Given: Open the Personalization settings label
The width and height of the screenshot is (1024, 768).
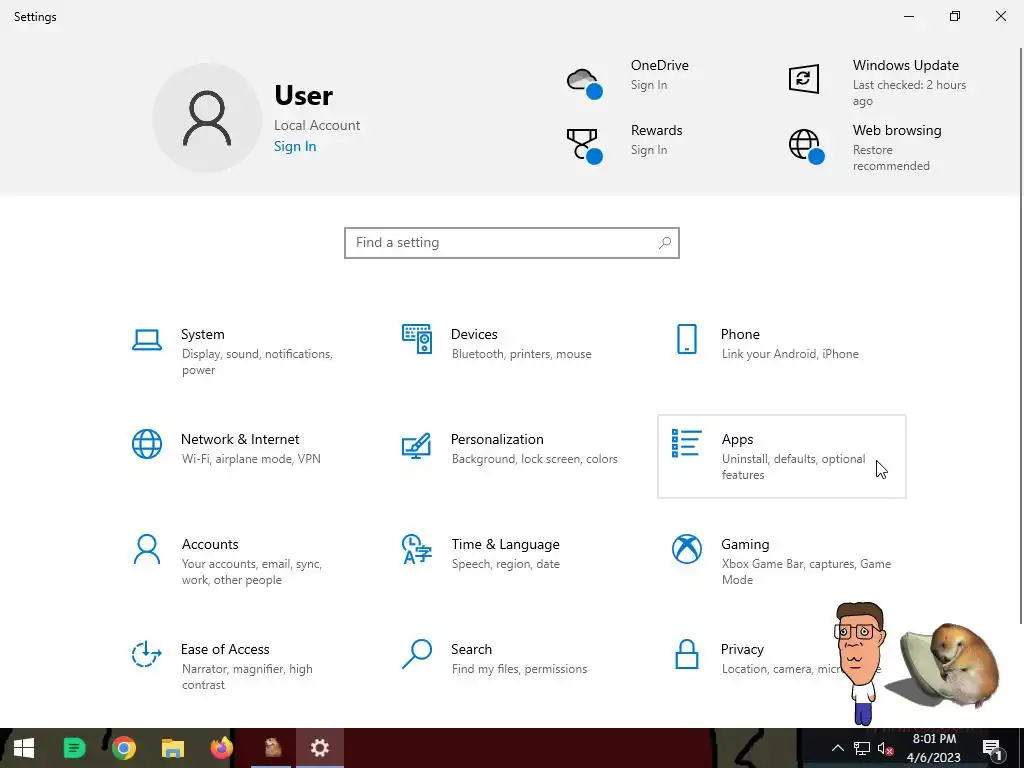Looking at the screenshot, I should (x=497, y=440).
